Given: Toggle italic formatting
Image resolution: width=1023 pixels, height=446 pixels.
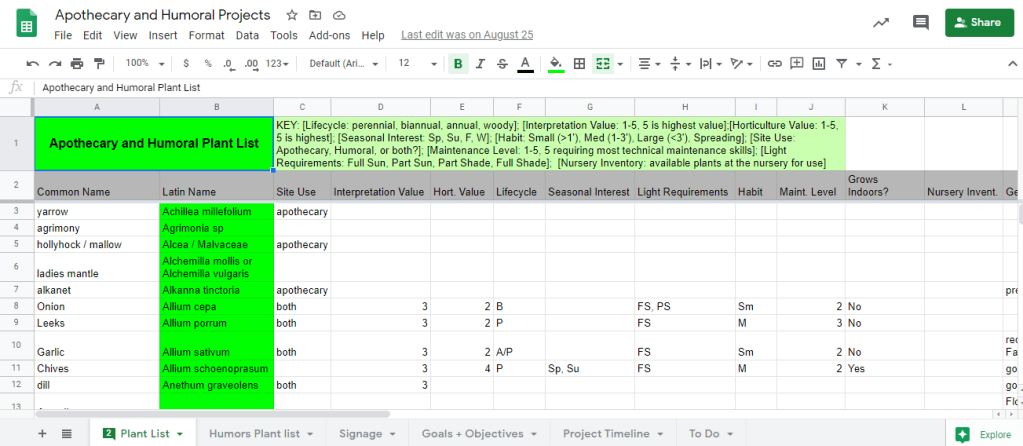Looking at the screenshot, I should pos(480,63).
